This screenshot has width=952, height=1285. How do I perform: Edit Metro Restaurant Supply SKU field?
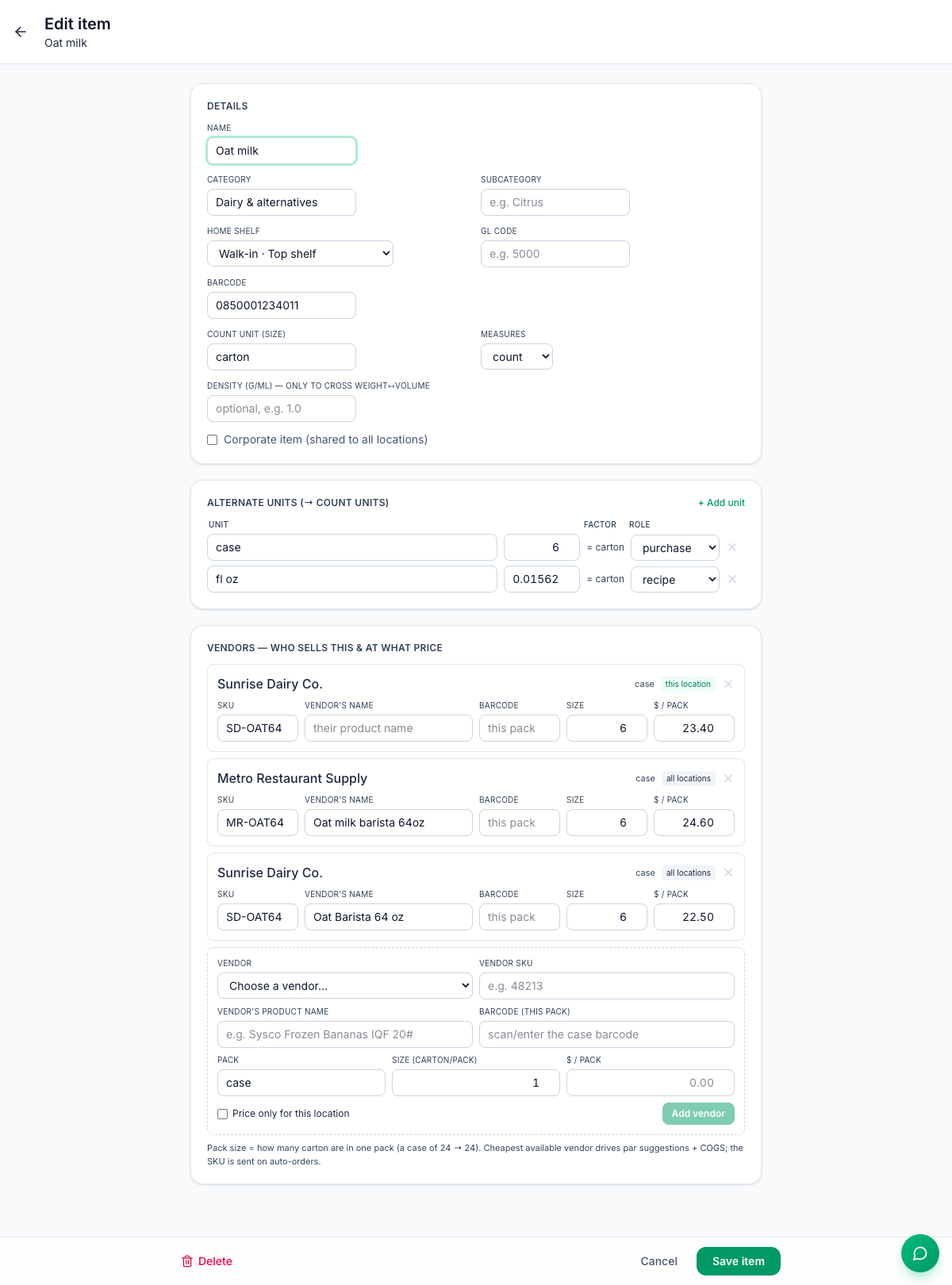click(x=258, y=823)
